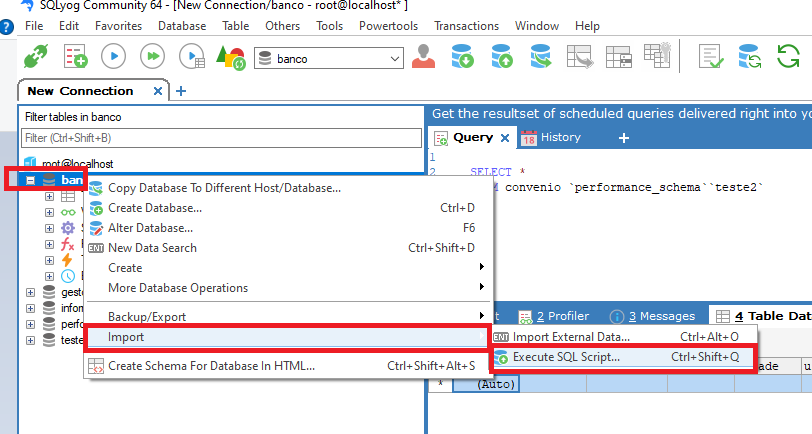
Task: Click the database icon with green up arrow
Action: pos(502,57)
